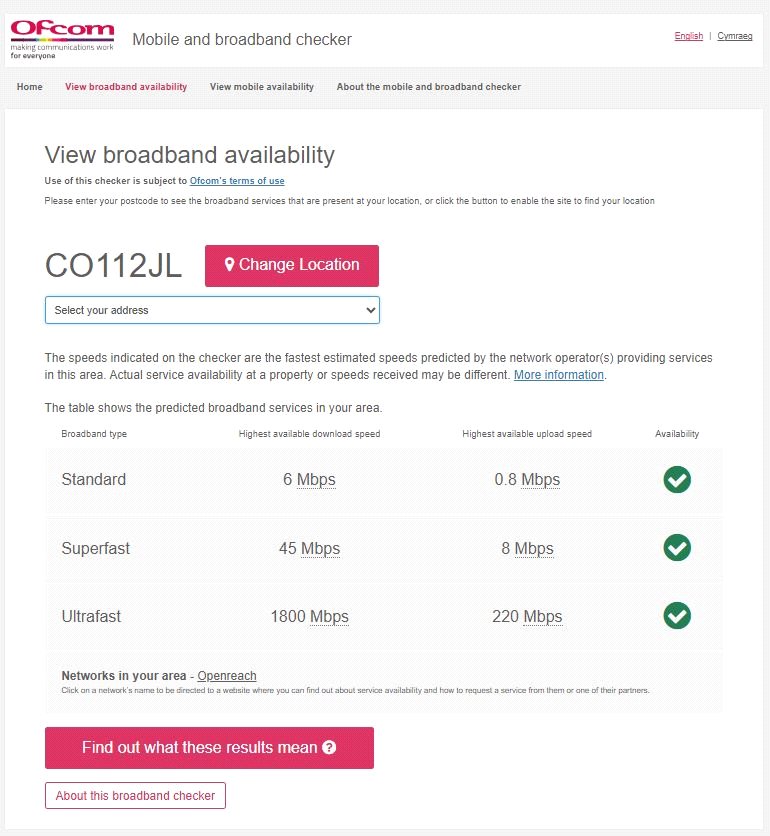The height and width of the screenshot is (836, 770).
Task: Open About the mobile and broadband checker
Action: 428,87
